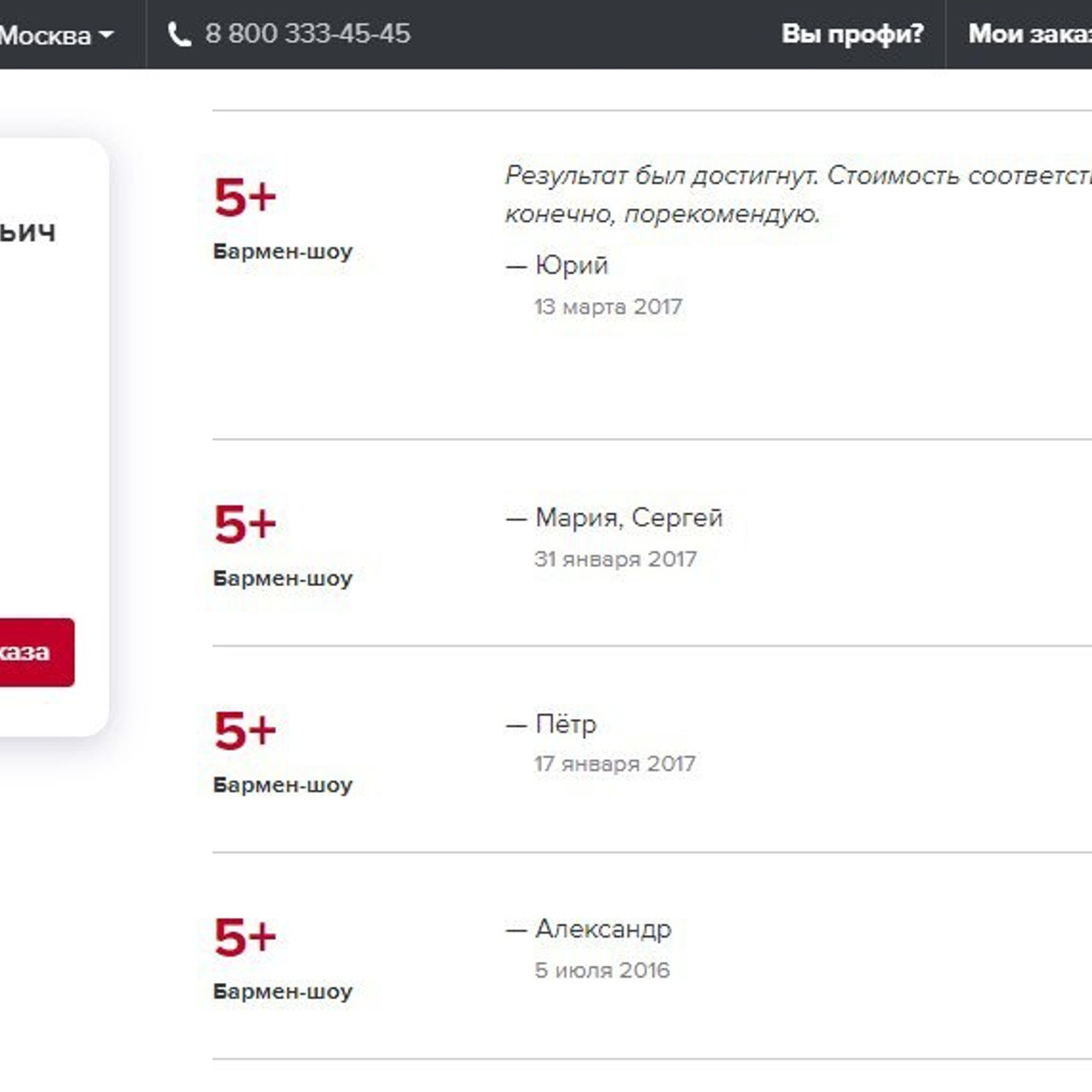Open "Бармен-шоу" under the first review
This screenshot has width=1092, height=1092.
[282, 252]
